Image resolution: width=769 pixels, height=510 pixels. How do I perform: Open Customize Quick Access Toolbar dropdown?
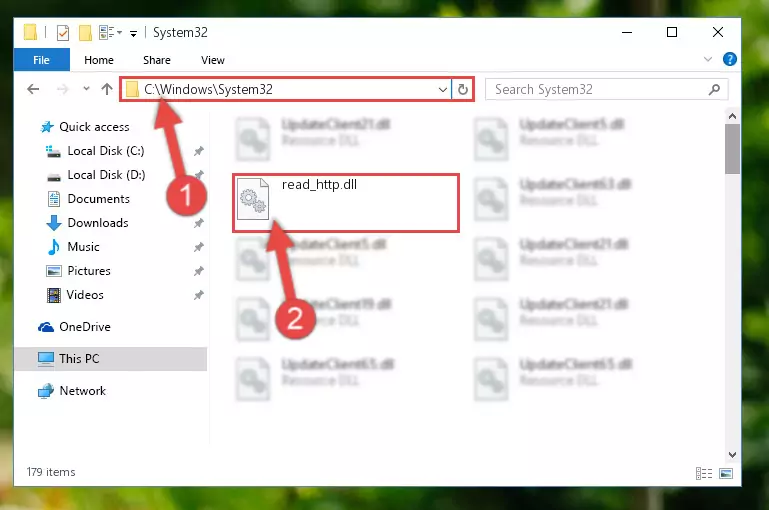[133, 33]
